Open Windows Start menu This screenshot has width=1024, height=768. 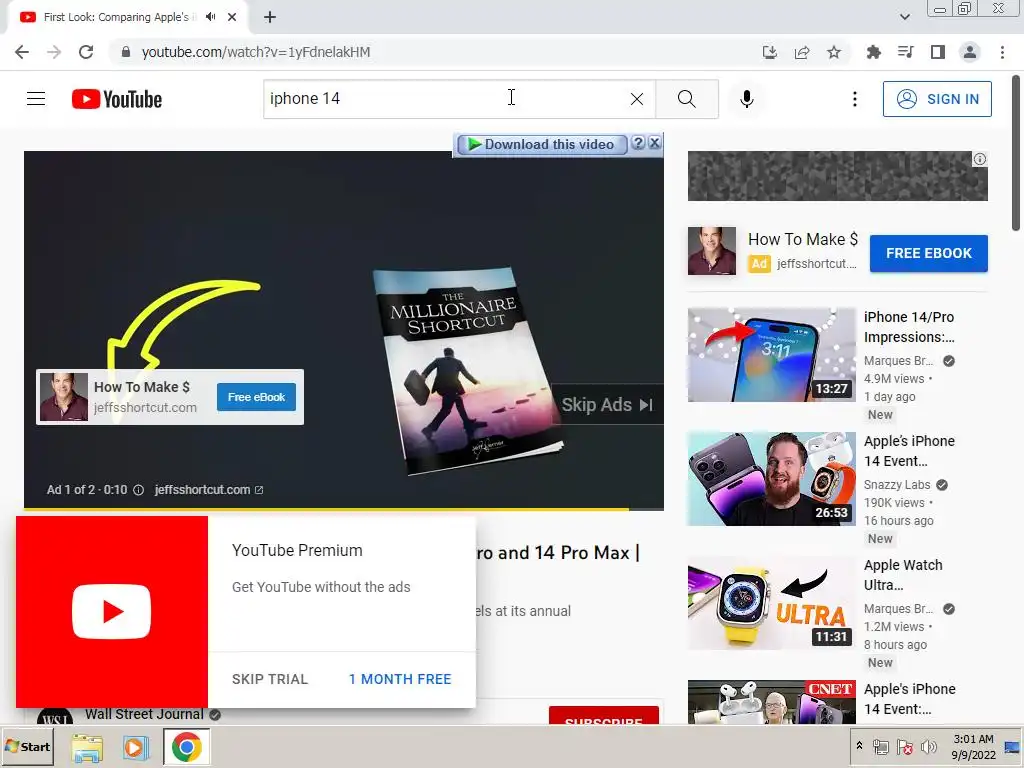coord(27,746)
